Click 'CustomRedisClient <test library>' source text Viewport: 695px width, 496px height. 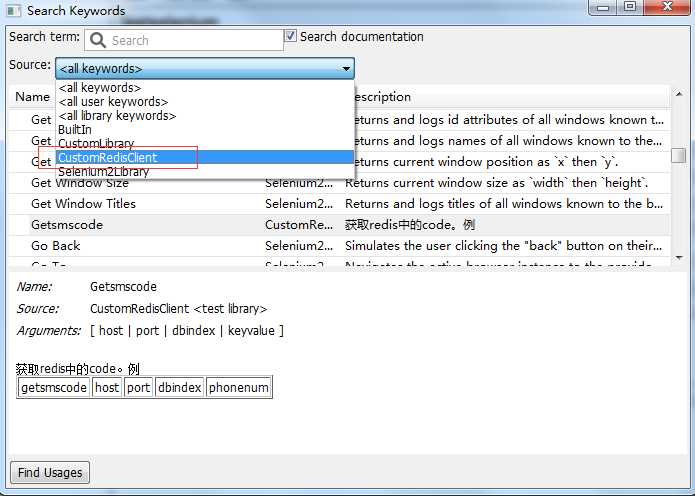tap(179, 309)
